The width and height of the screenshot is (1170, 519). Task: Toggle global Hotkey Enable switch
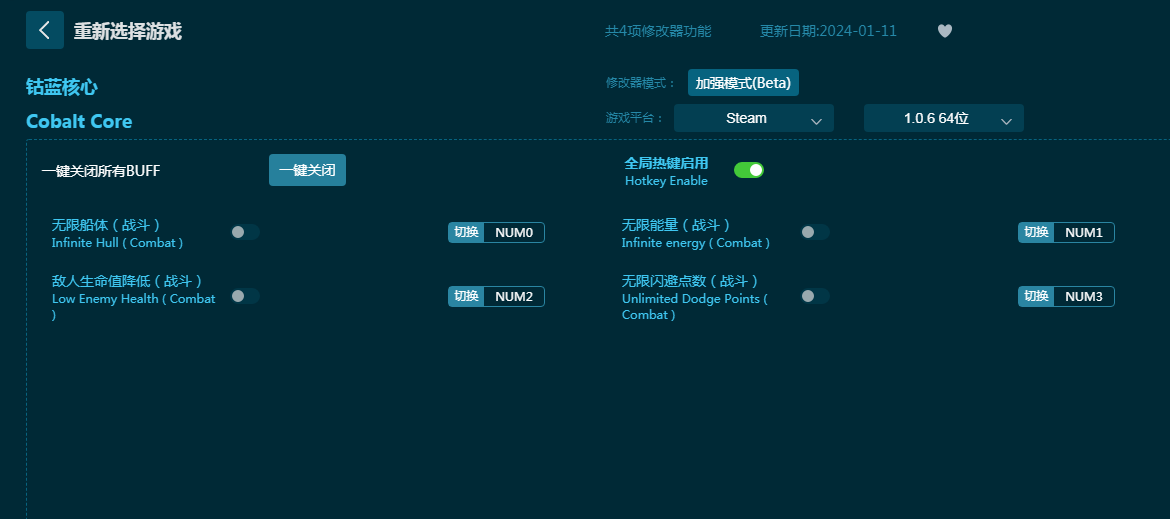coord(748,170)
